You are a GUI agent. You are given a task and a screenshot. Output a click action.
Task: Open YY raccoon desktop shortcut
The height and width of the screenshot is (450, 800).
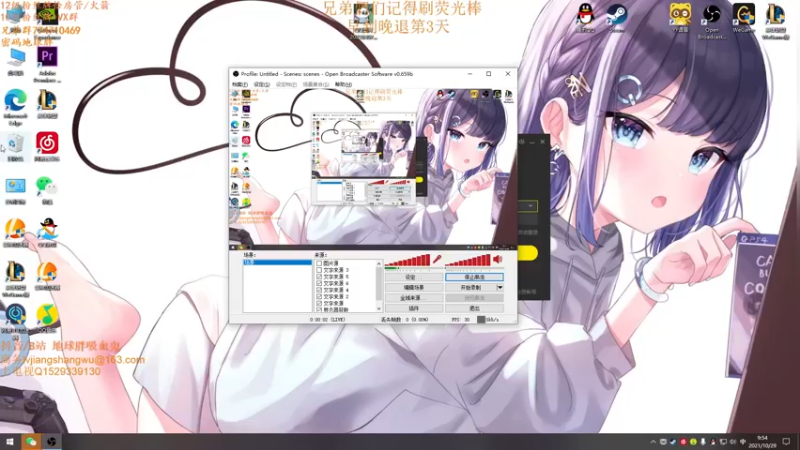[680, 18]
